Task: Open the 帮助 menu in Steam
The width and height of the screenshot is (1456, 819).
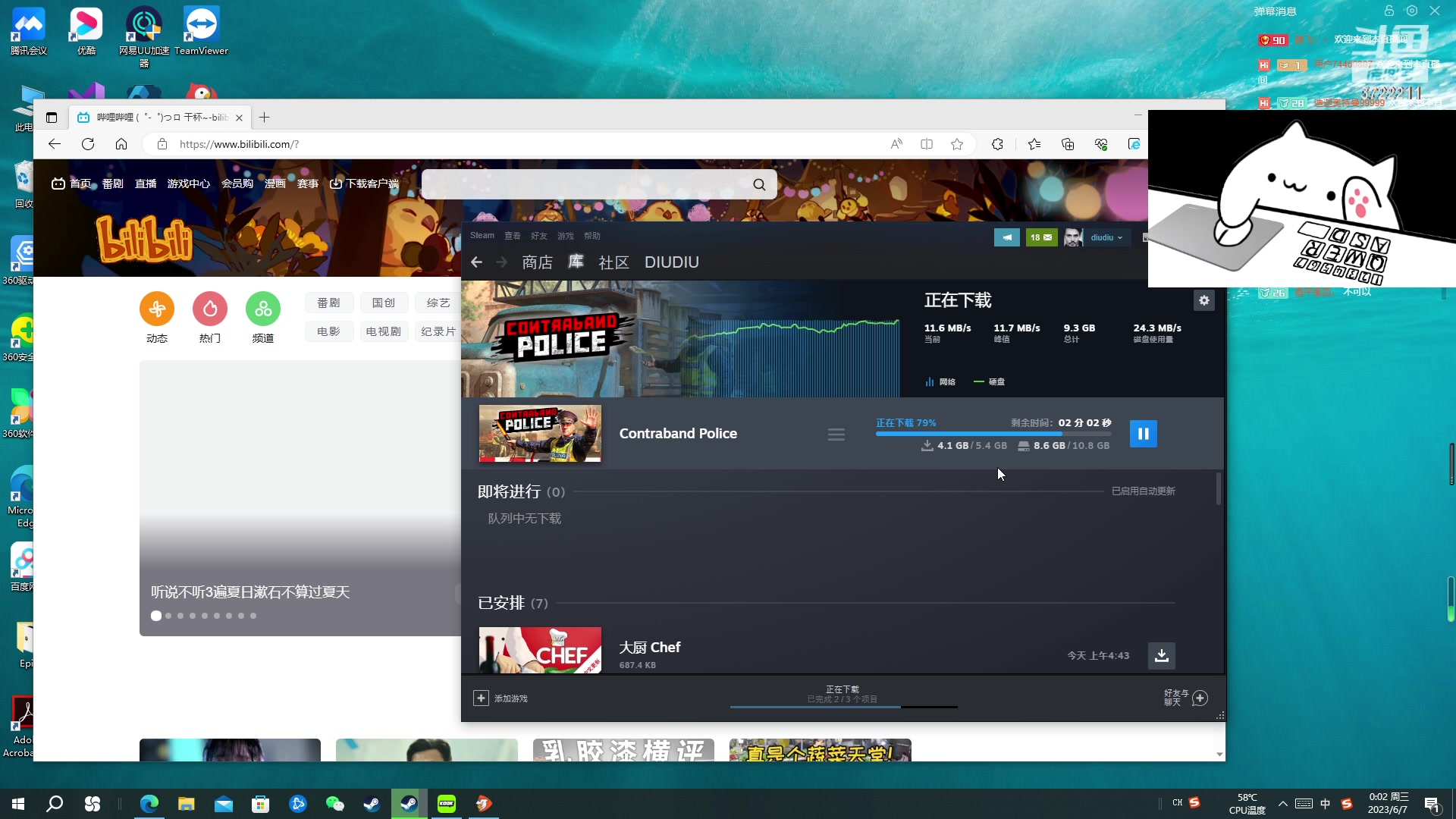Action: (x=592, y=236)
